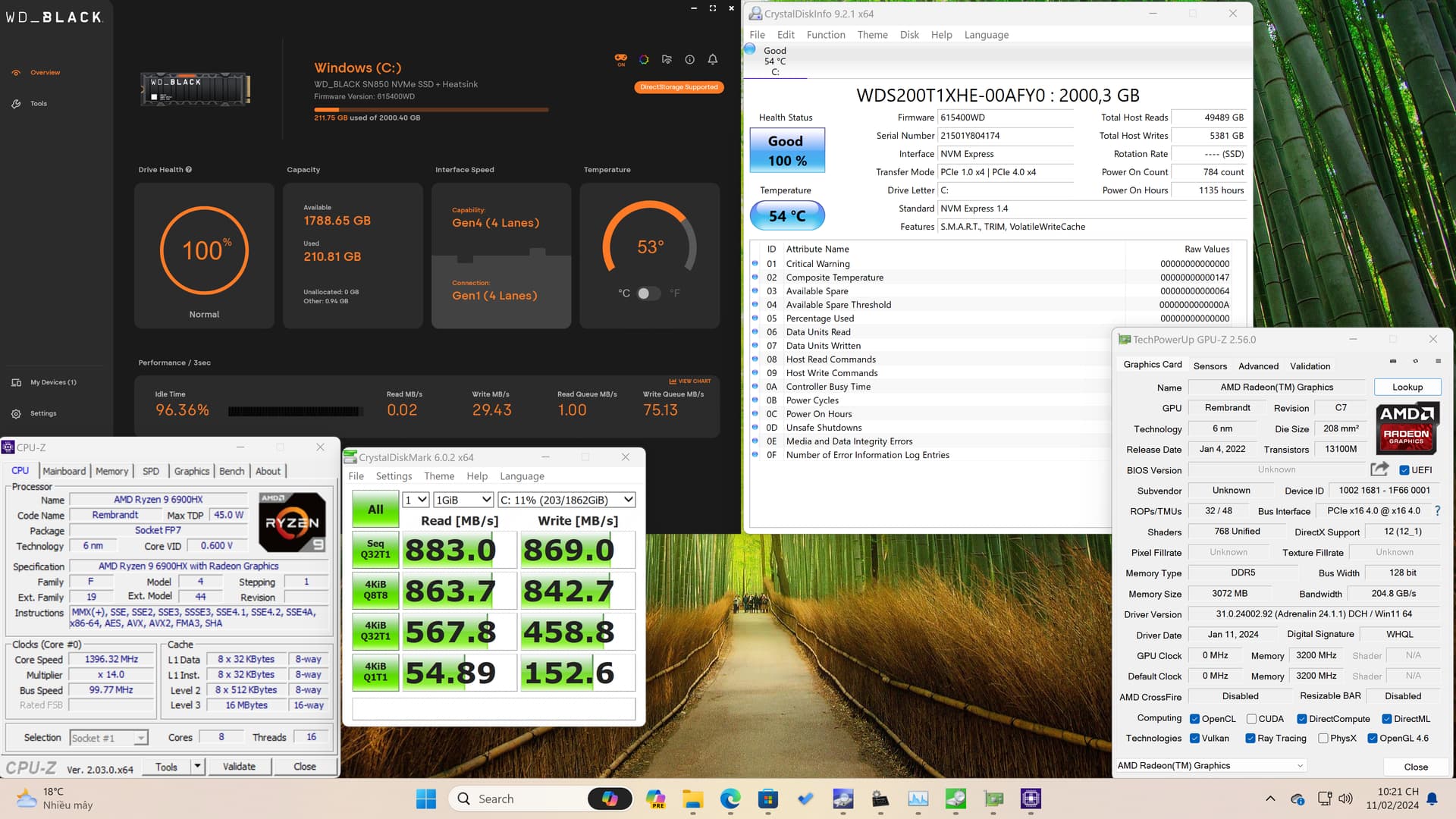Viewport: 1456px width, 819px height.
Task: Click the 54 °C temperature box in CrystalDiskInfo
Action: coord(787,216)
